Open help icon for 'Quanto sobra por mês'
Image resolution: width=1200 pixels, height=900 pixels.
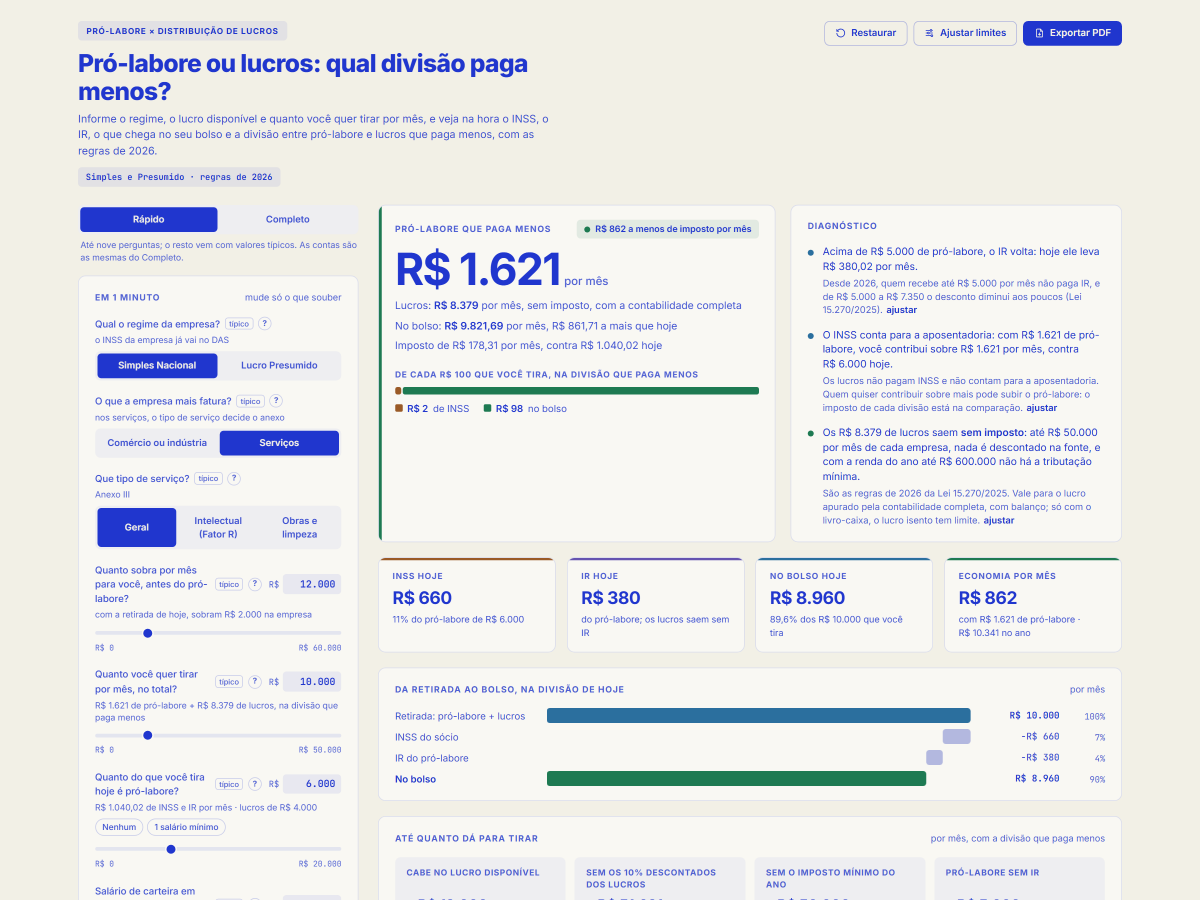point(255,584)
